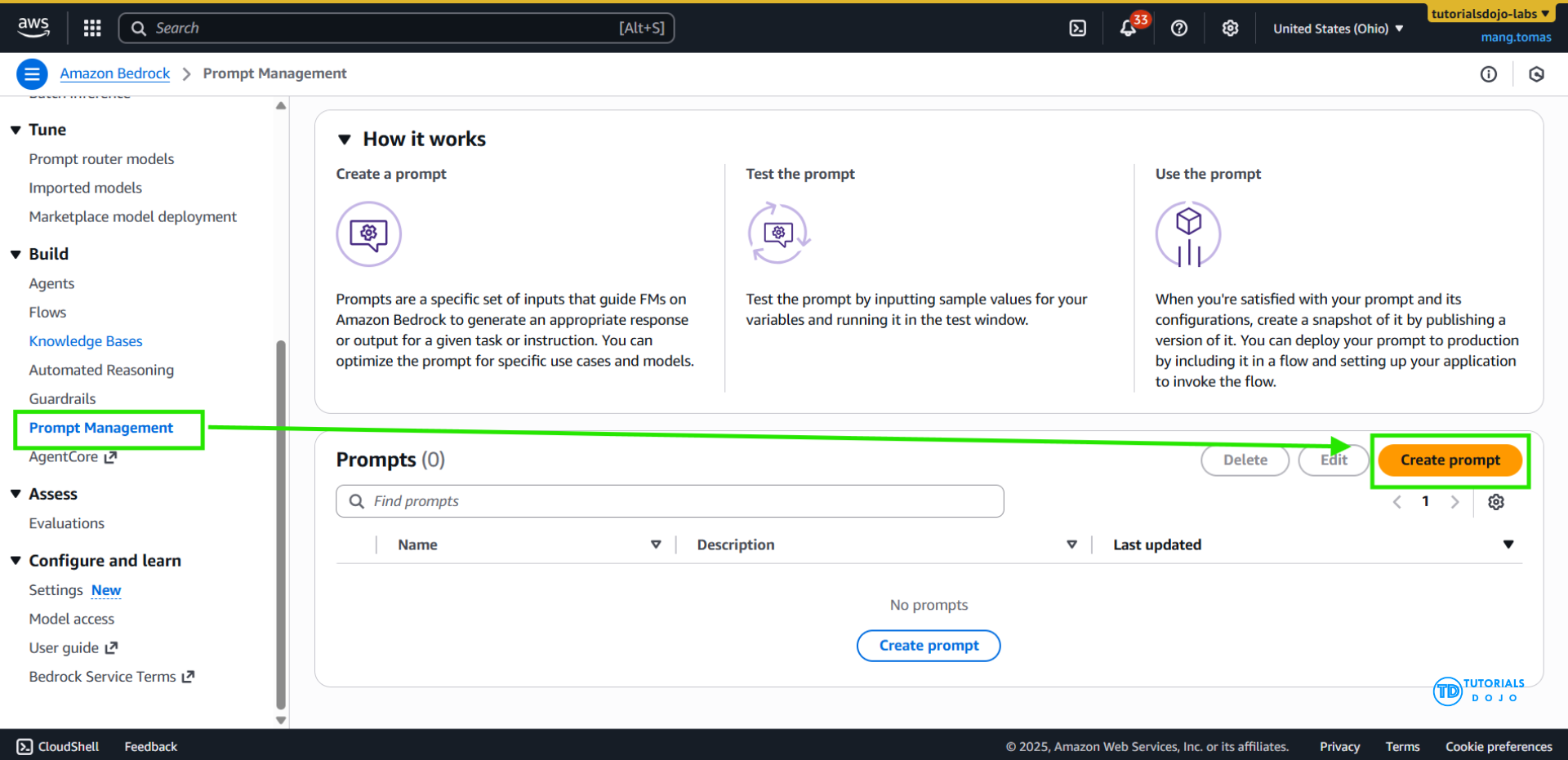Open the tutorialsdojo-labs account dropdown
This screenshot has width=1568, height=760.
[1490, 12]
